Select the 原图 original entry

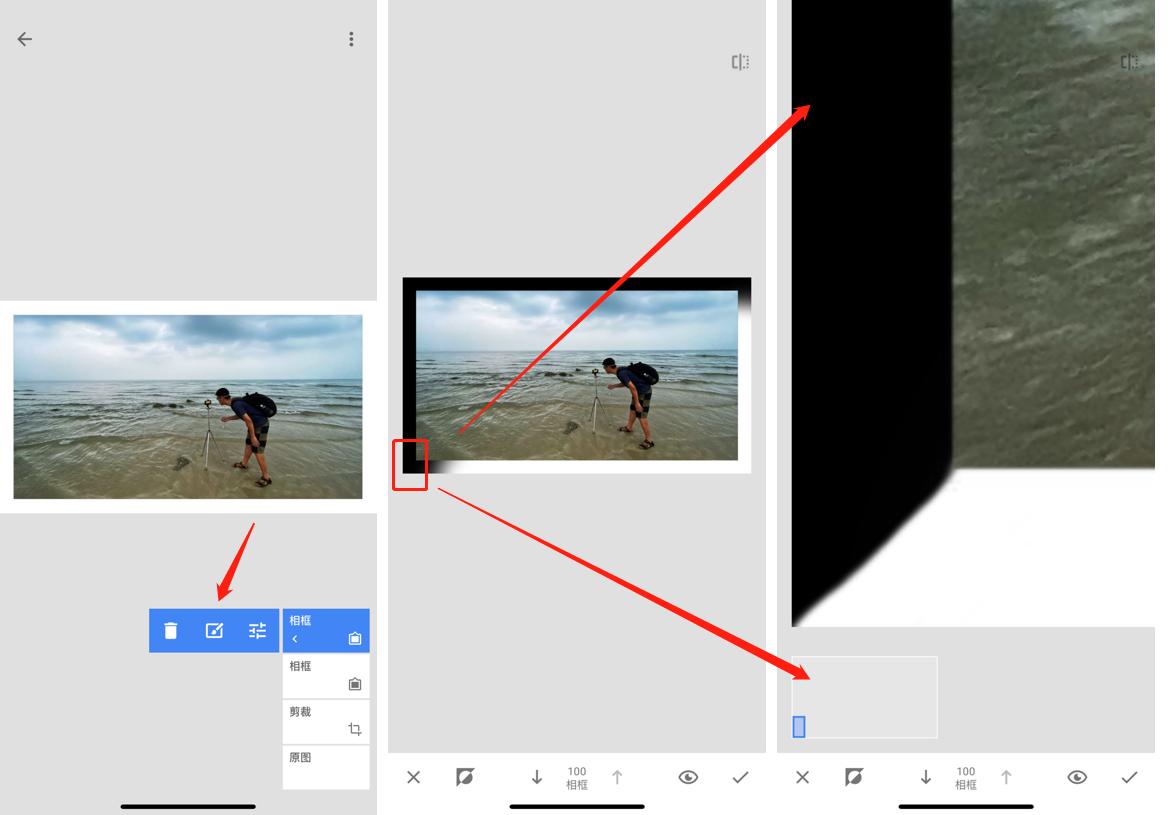tap(326, 767)
